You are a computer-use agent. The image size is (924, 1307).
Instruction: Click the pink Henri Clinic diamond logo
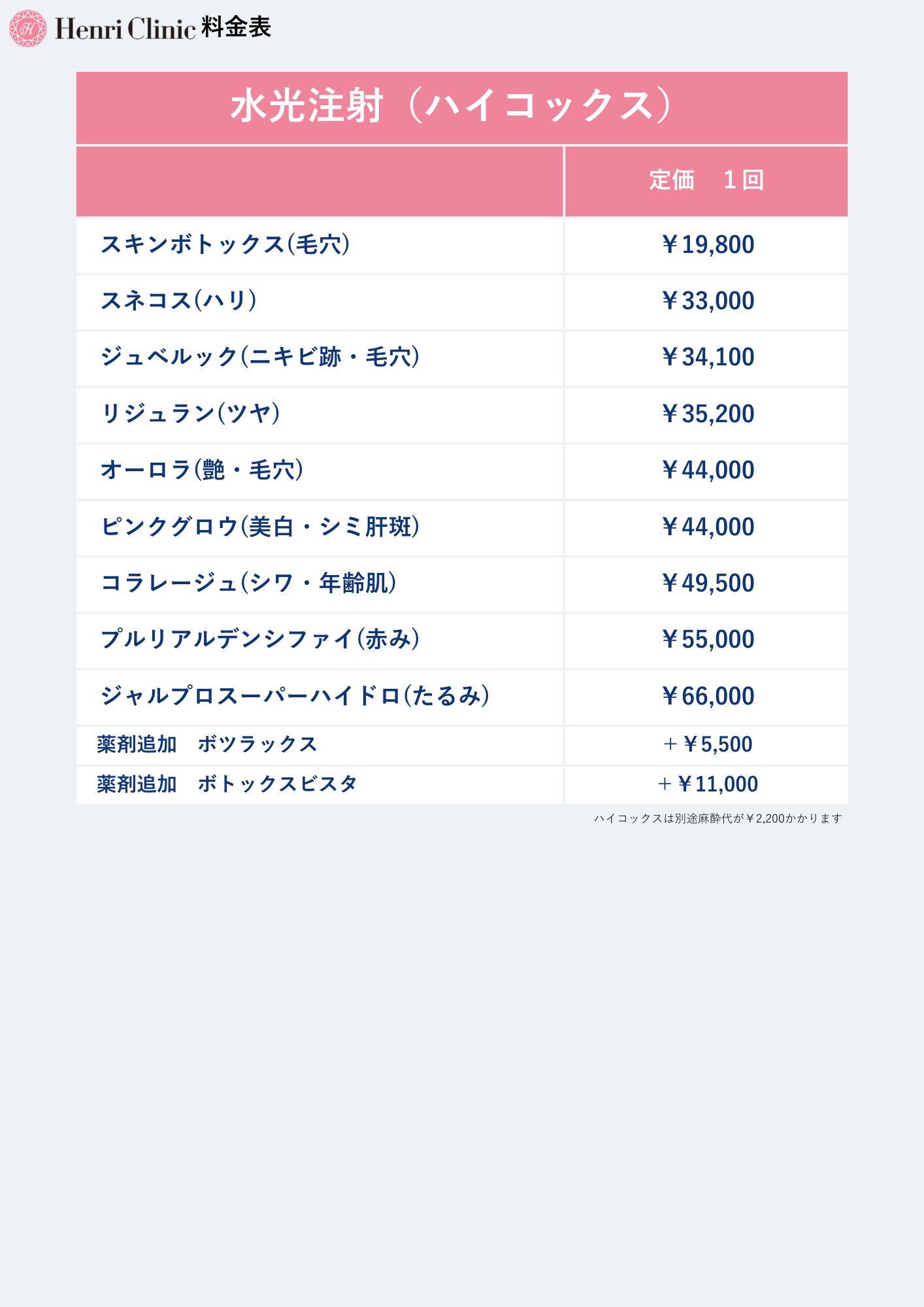(28, 29)
